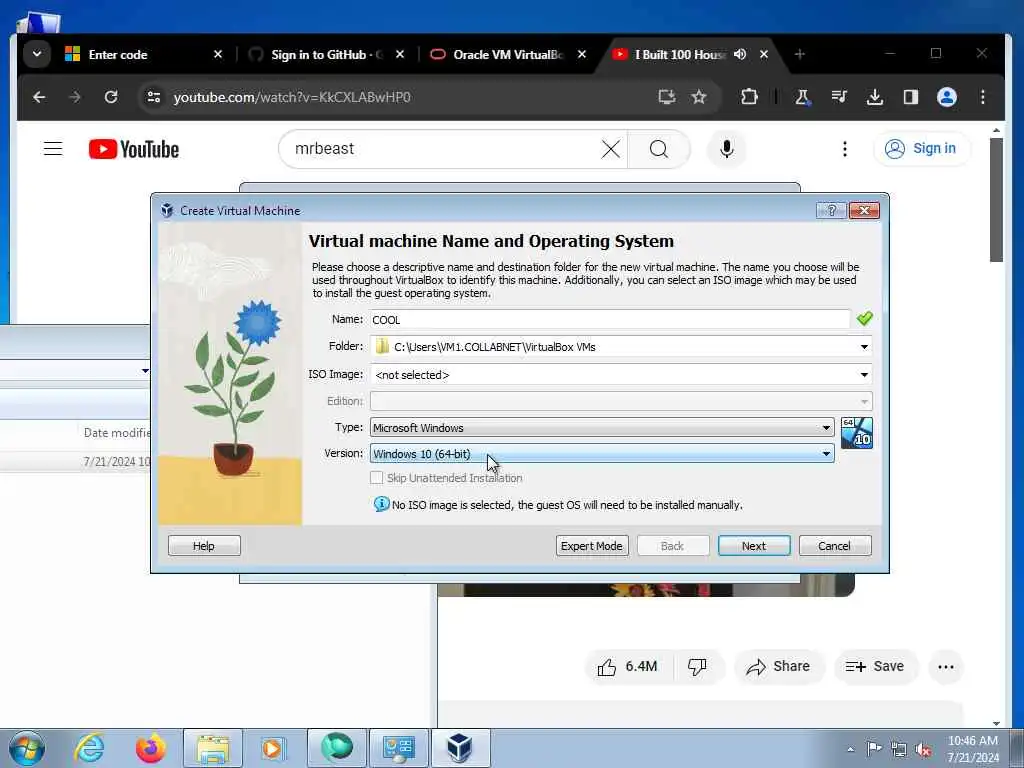
Task: Click the Help button in the dialog
Action: point(204,546)
